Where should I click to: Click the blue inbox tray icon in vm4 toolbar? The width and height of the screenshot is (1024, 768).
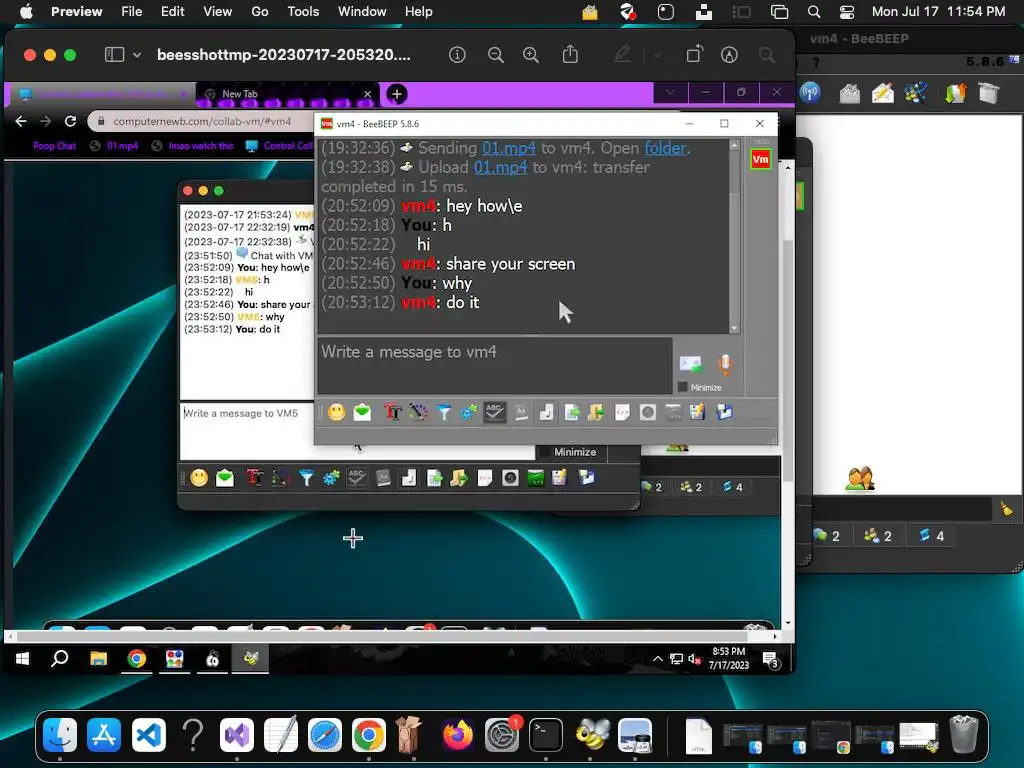click(724, 412)
